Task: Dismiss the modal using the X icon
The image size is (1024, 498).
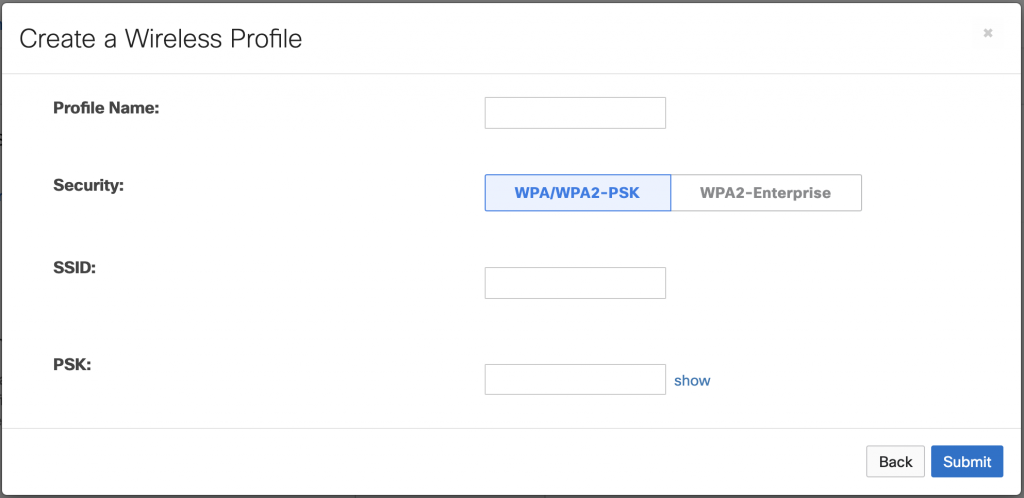Action: [x=987, y=33]
